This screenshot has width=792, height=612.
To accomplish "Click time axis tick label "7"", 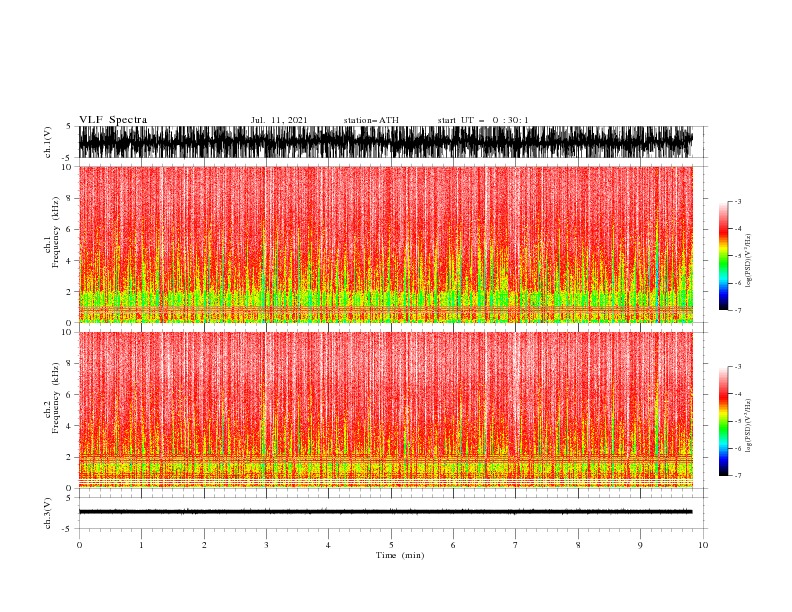I will (516, 545).
